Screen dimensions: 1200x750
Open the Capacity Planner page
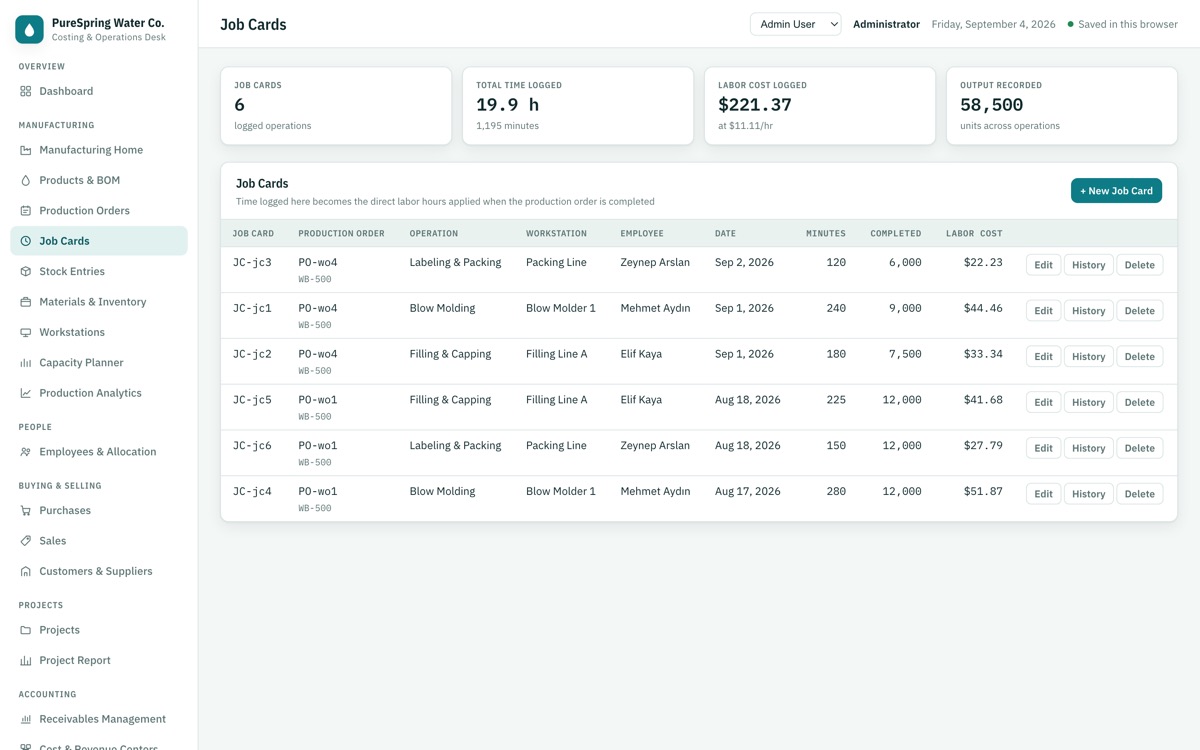pyautogui.click(x=99, y=363)
